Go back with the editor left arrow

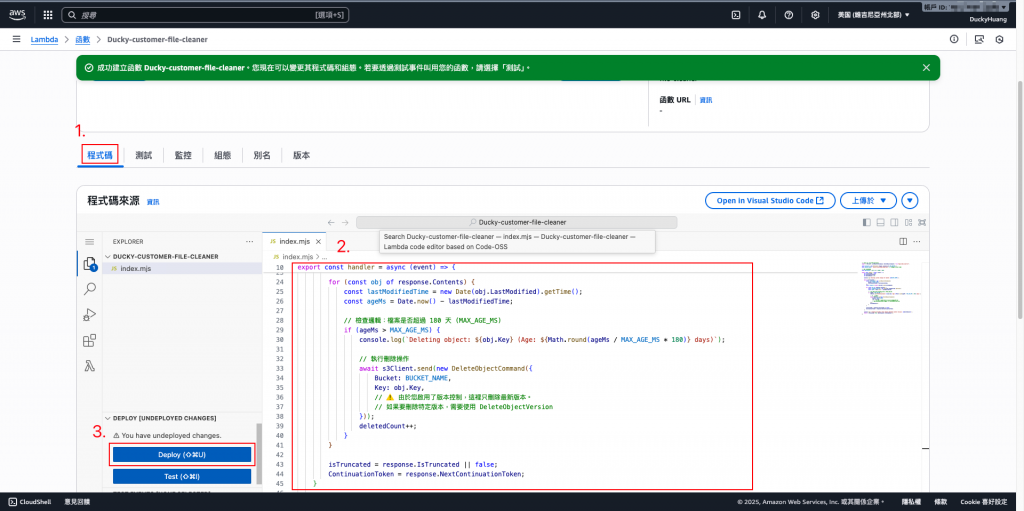pos(332,223)
